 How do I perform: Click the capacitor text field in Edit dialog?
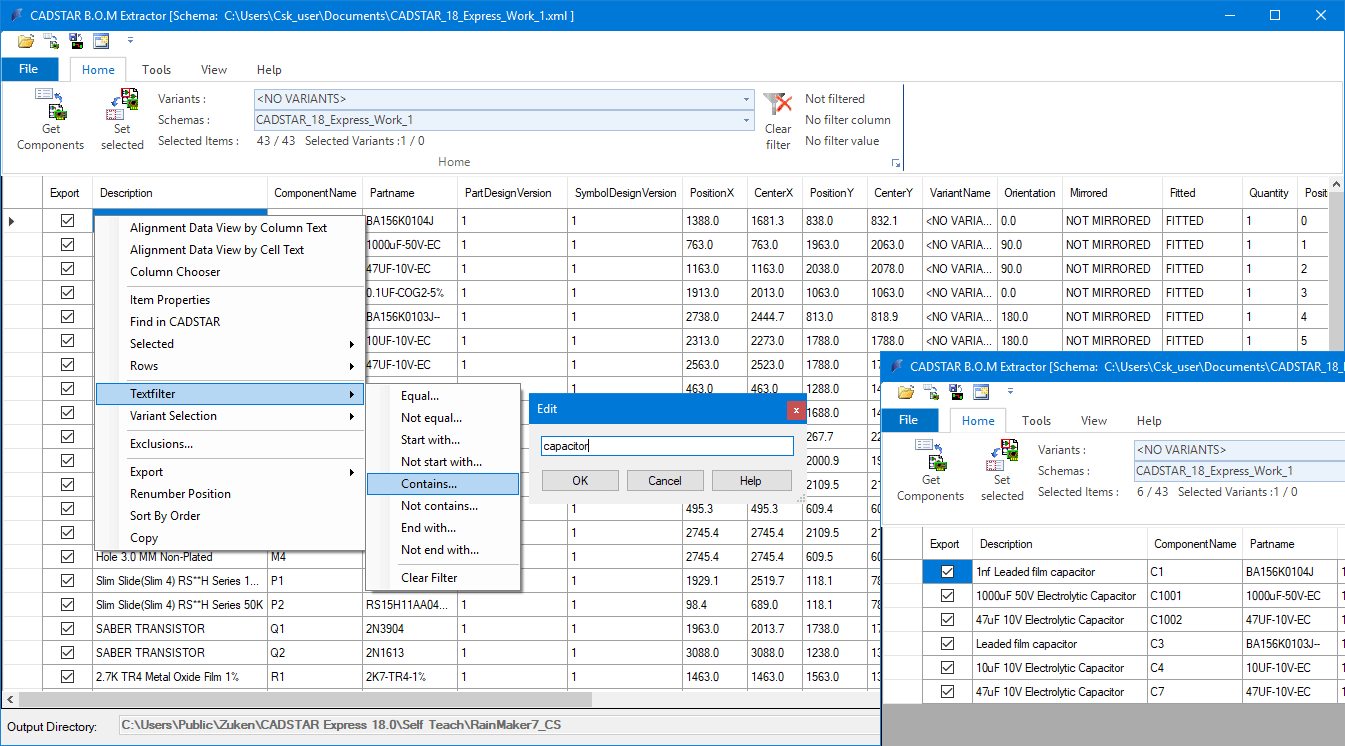point(667,446)
